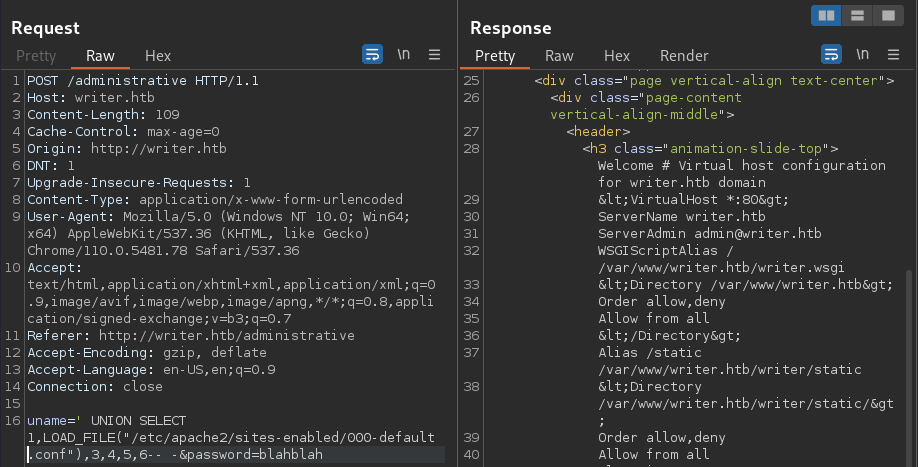Viewport: 918px width, 467px height.
Task: Click 'Order allow,deny' on response line 34
Action: click(x=662, y=301)
